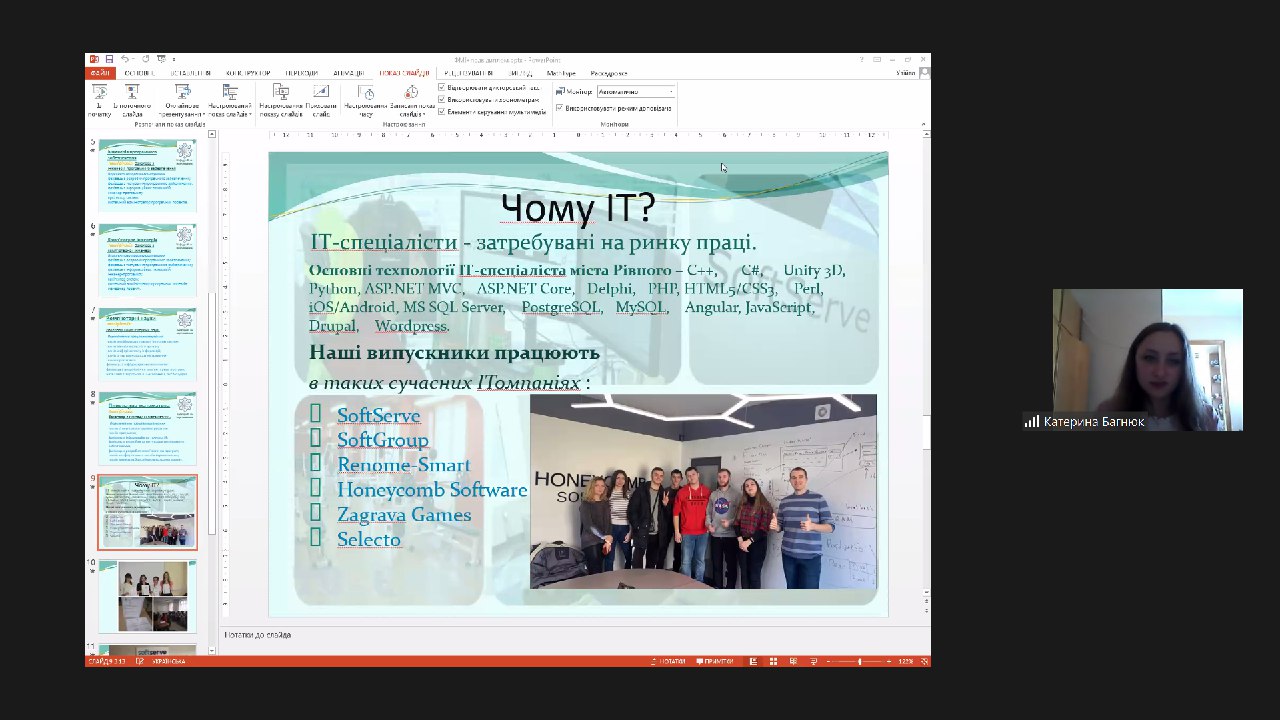
Task: Adjust the zoom slider in status bar
Action: coord(860,661)
